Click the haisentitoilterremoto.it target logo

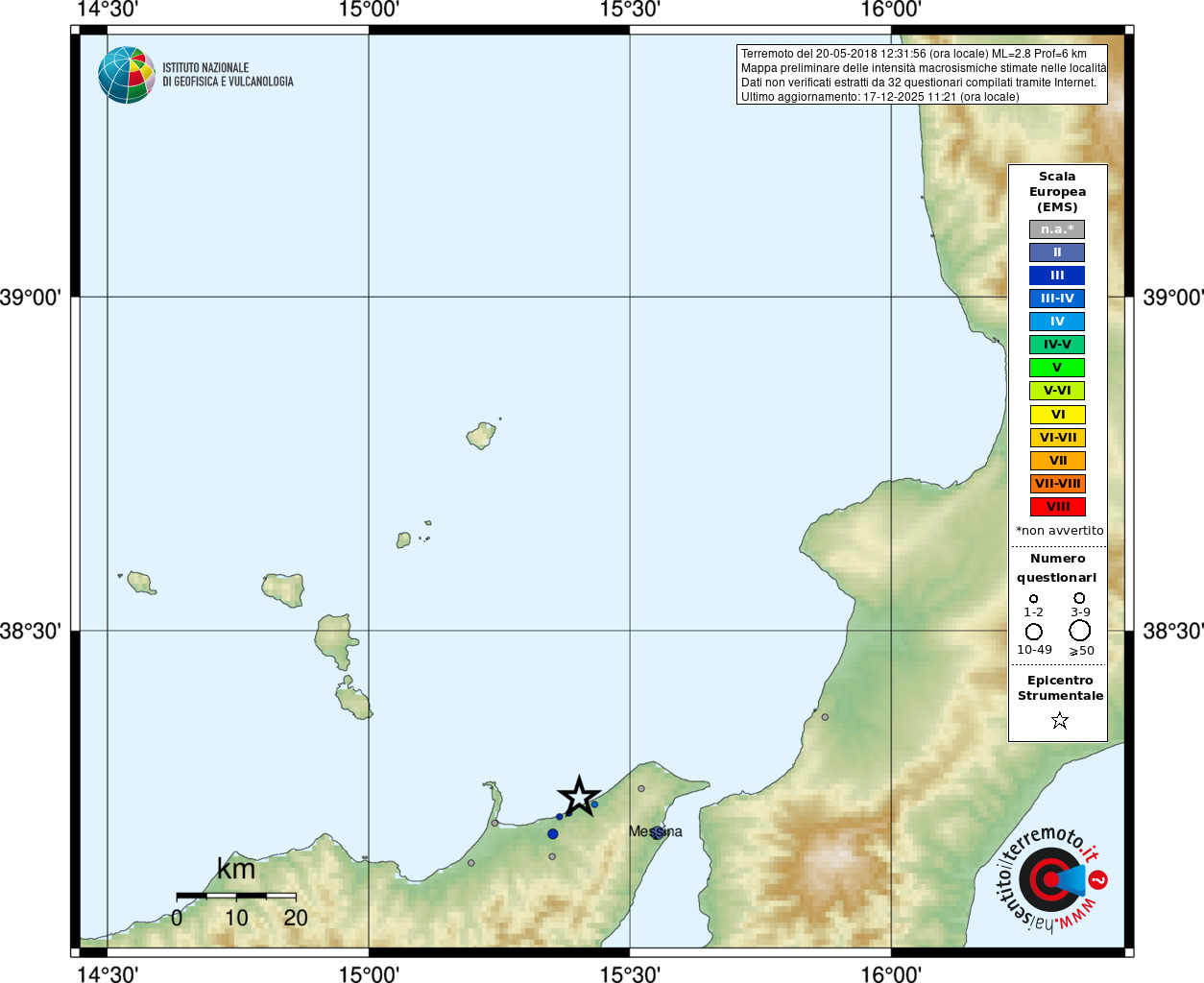coord(1048,880)
